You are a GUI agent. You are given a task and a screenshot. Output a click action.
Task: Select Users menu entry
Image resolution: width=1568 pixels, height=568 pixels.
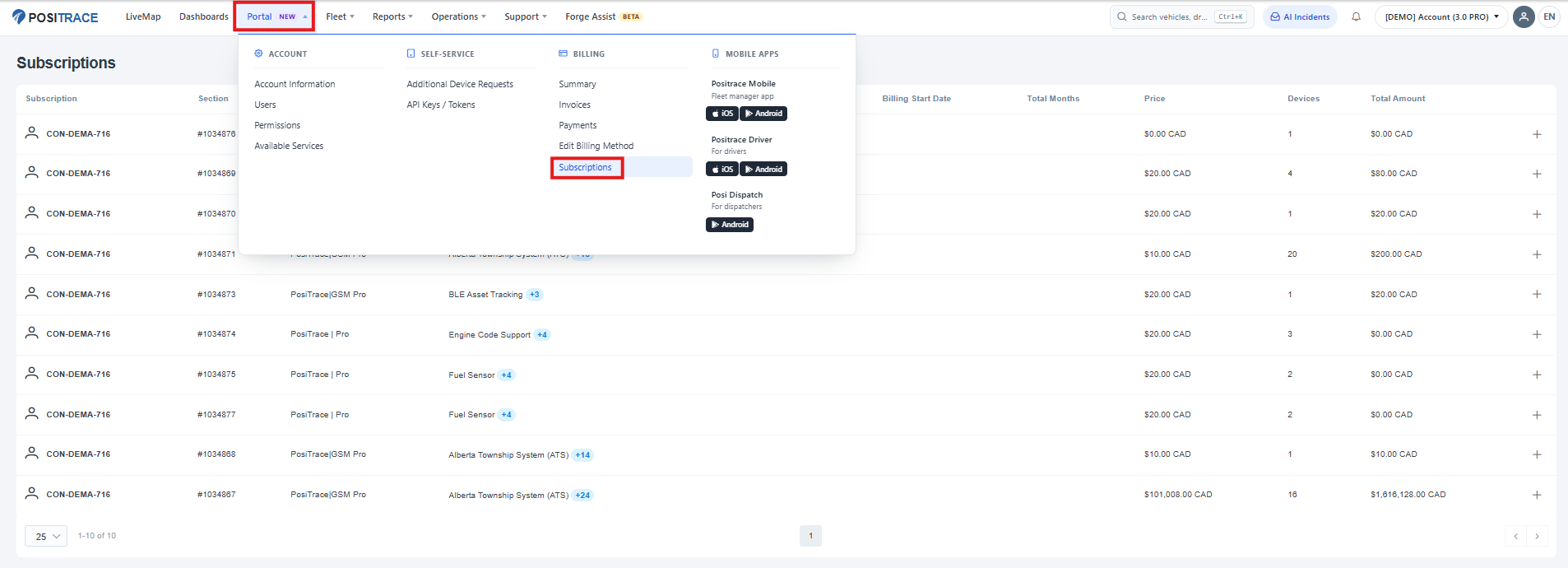265,105
